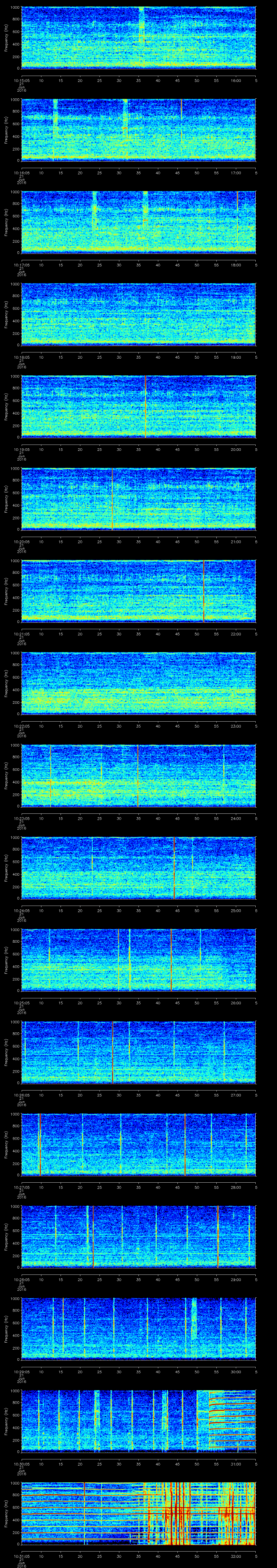
Task: Click the "10:26:05" start time label
Action: pyautogui.click(x=22, y=1095)
